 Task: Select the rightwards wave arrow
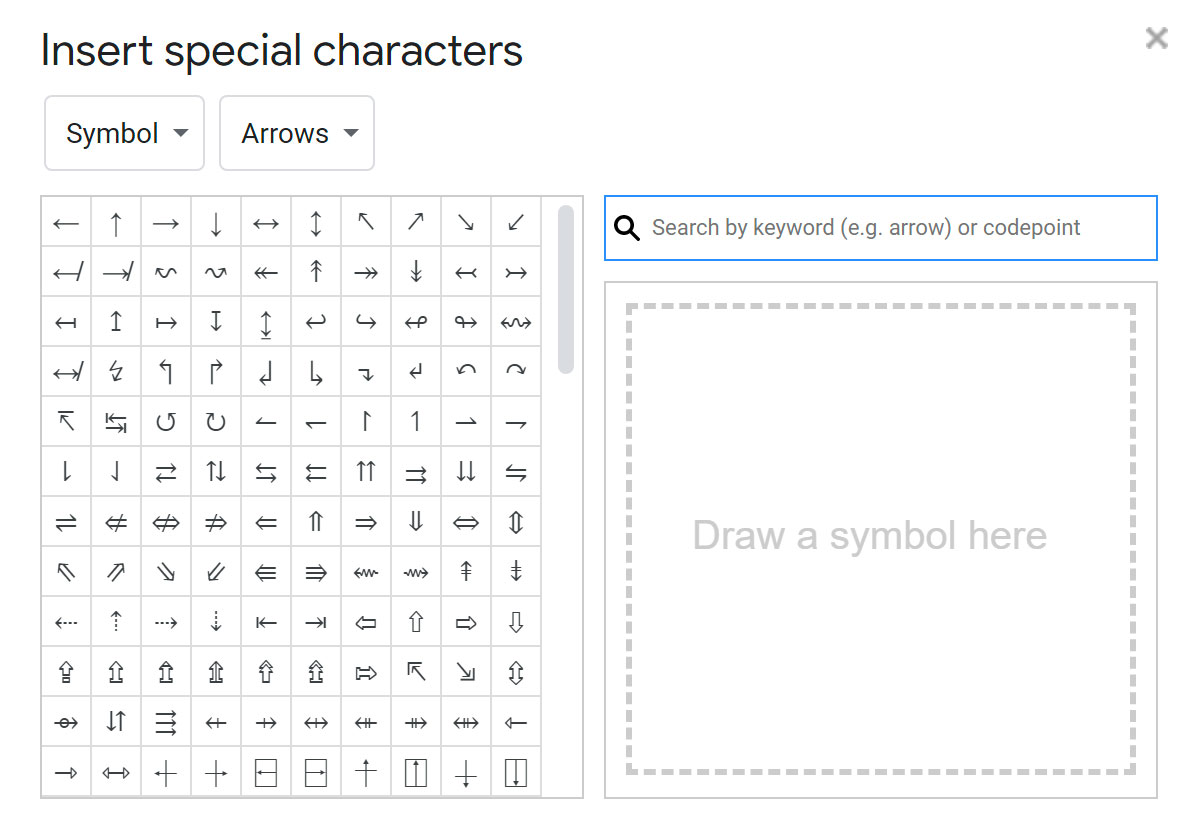216,272
